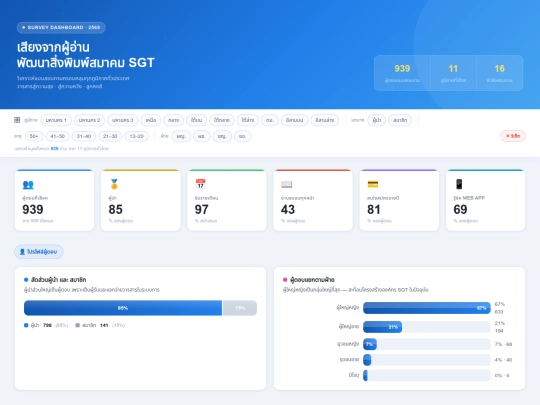Toggle the ใต้กลาง region filter chip
This screenshot has width=540, height=405.
222,120
